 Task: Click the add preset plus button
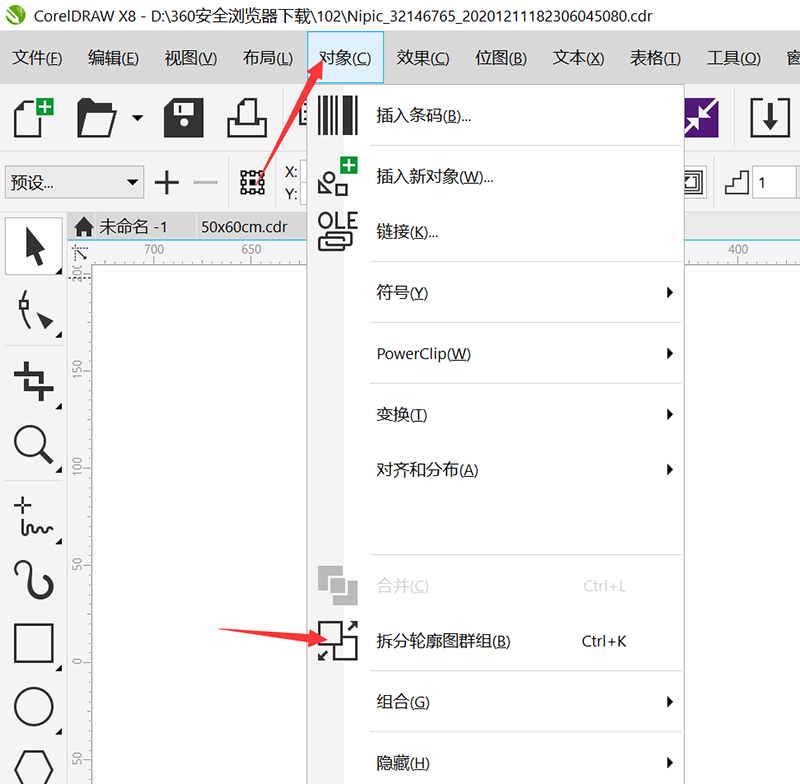coord(167,182)
